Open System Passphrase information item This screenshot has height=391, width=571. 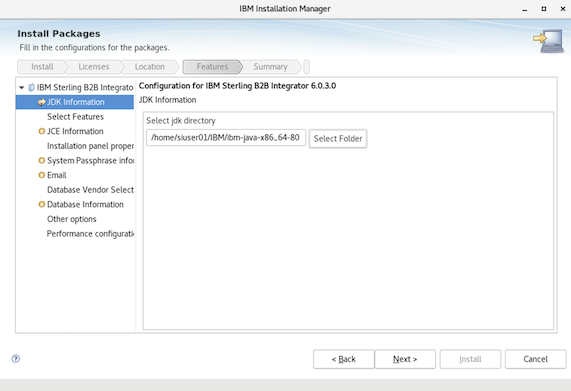tap(90, 161)
